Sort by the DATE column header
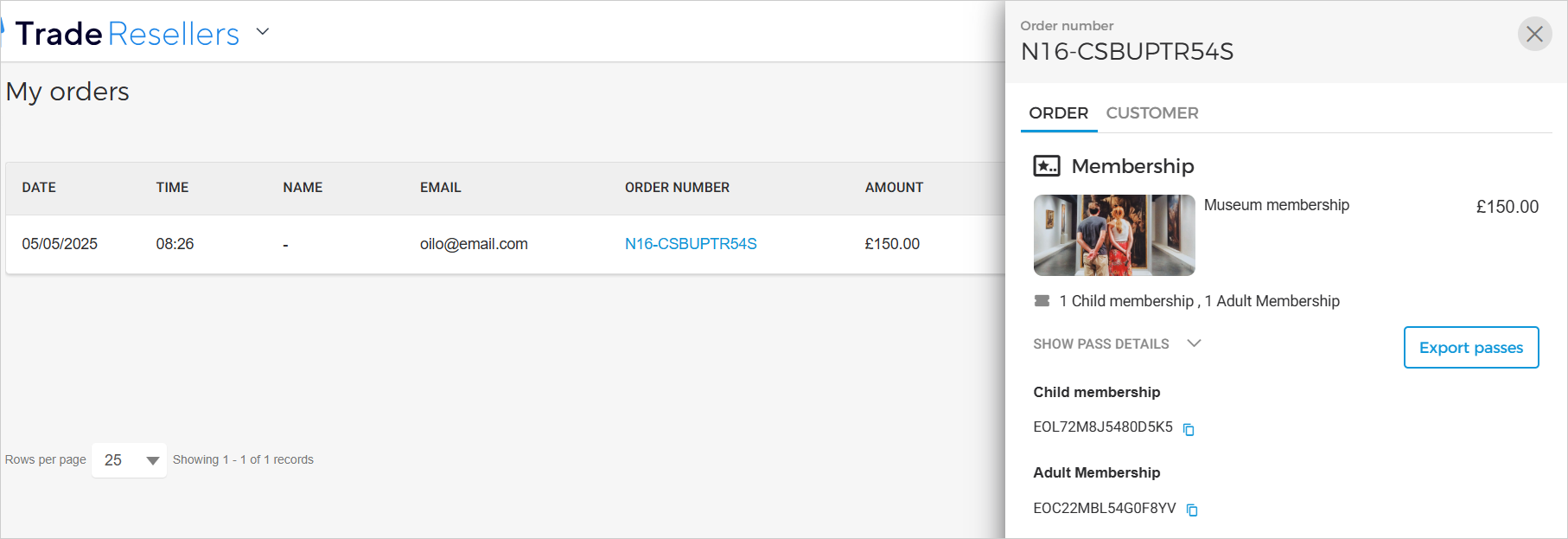 pos(39,188)
